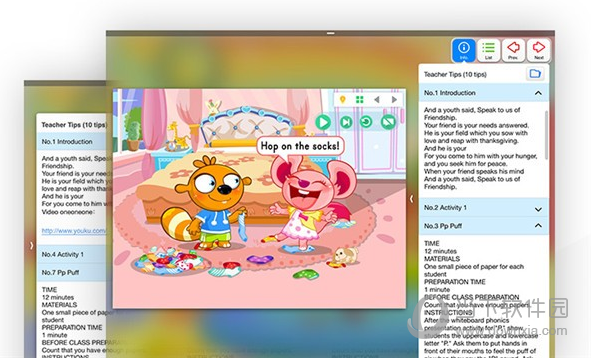Play the animation with green play button
The image size is (592, 360).
pyautogui.click(x=323, y=122)
